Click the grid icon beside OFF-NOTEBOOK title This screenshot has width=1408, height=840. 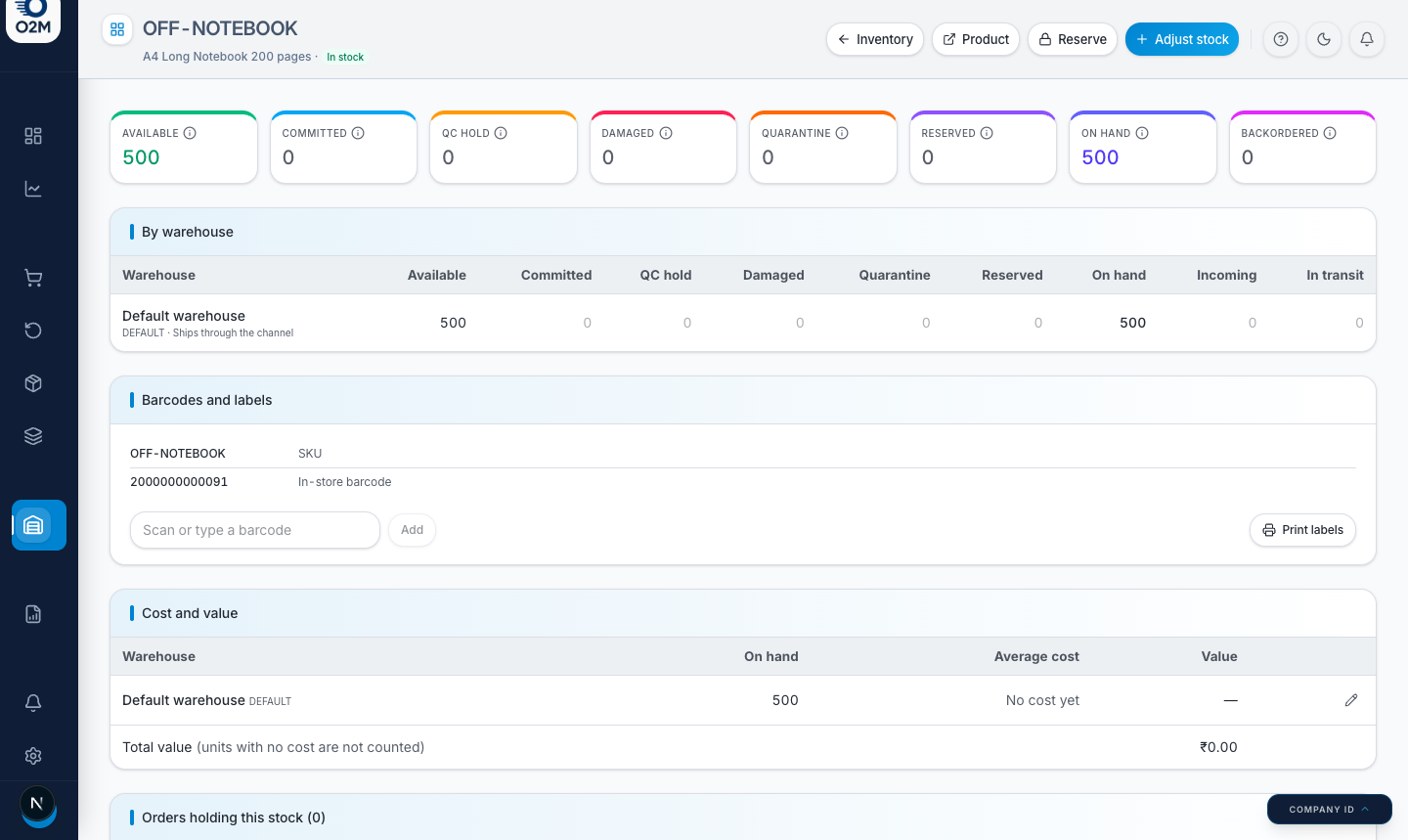coord(117,29)
